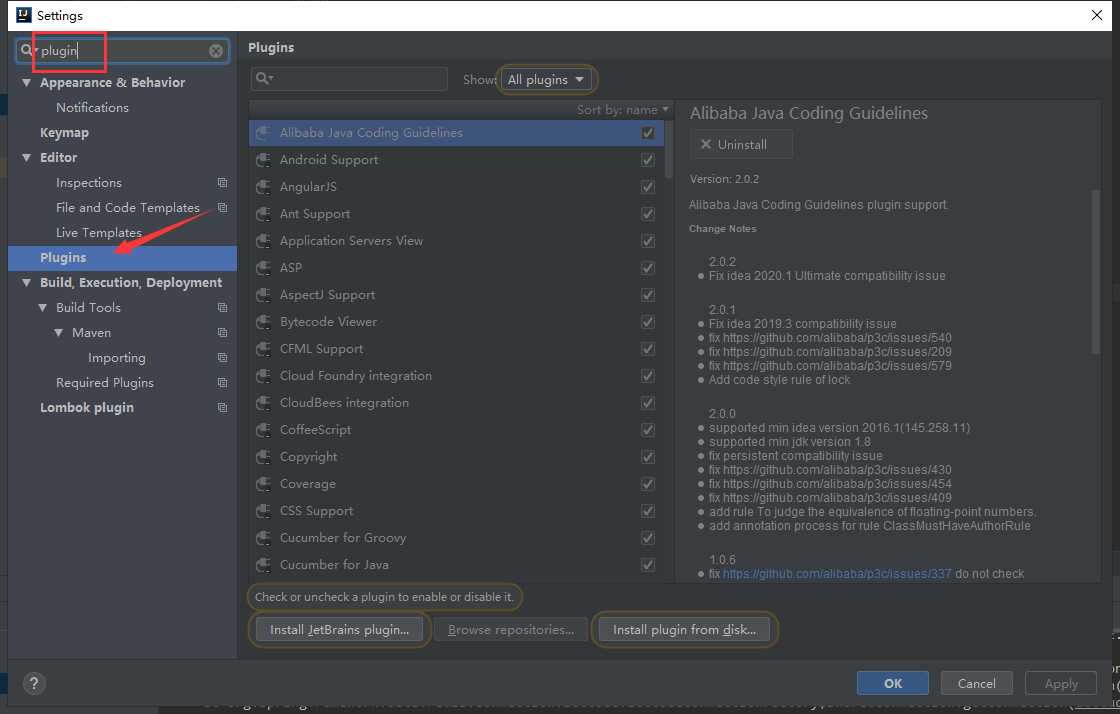The image size is (1120, 714).
Task: Click the plugin list vertical scrollbar
Action: [669, 150]
